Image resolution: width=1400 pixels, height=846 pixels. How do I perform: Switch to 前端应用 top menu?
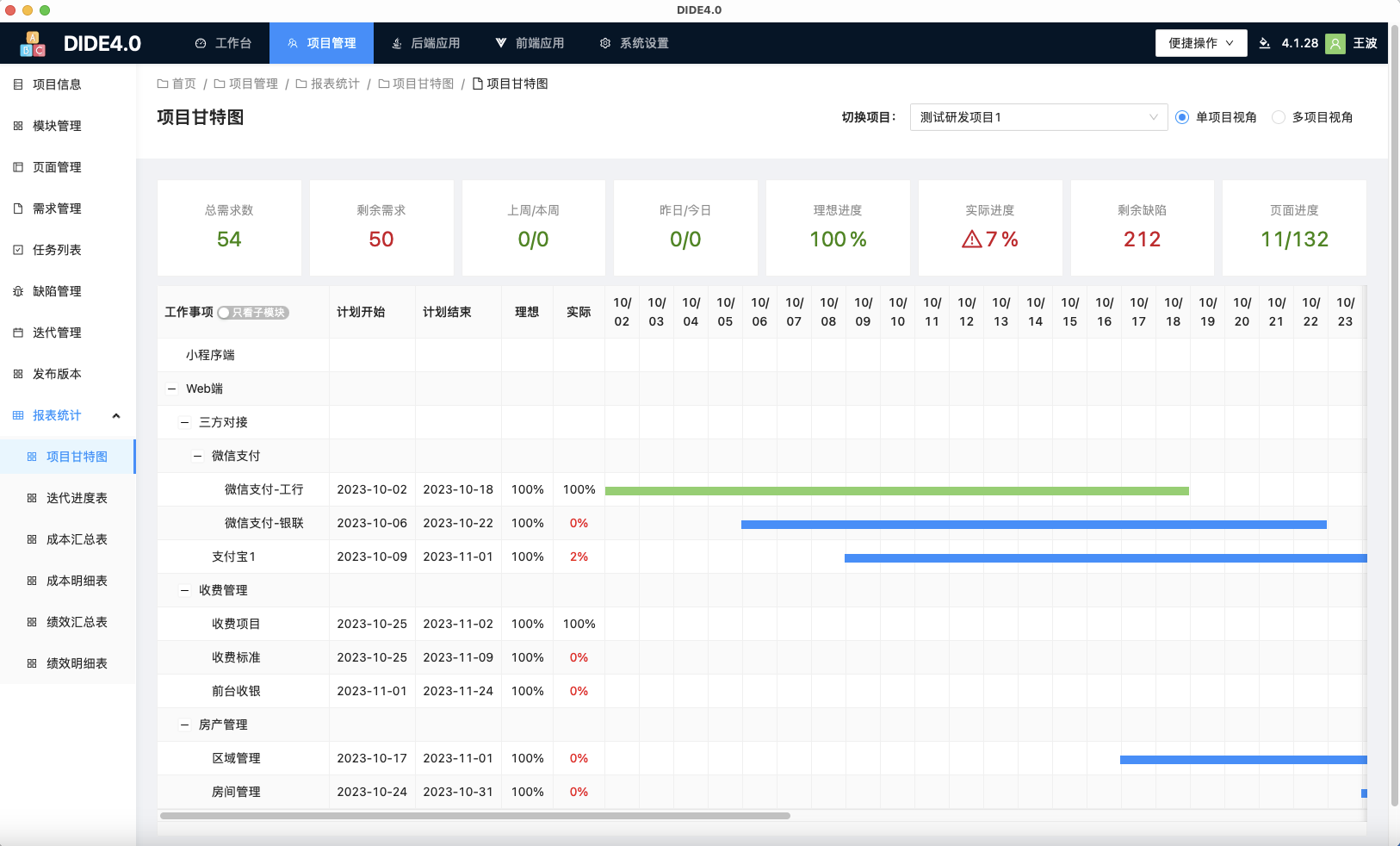click(x=530, y=43)
